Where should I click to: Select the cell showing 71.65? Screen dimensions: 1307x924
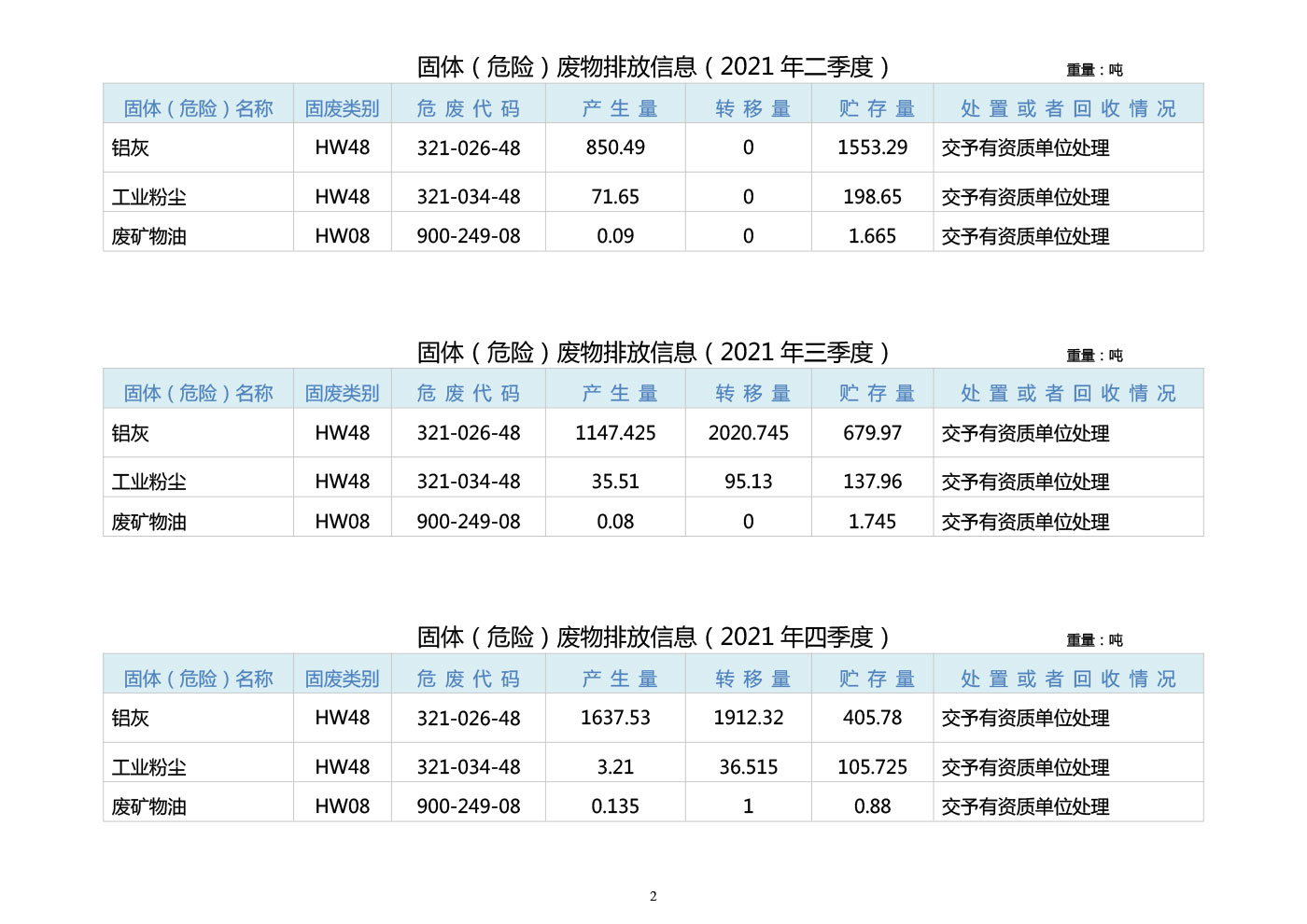(x=615, y=197)
